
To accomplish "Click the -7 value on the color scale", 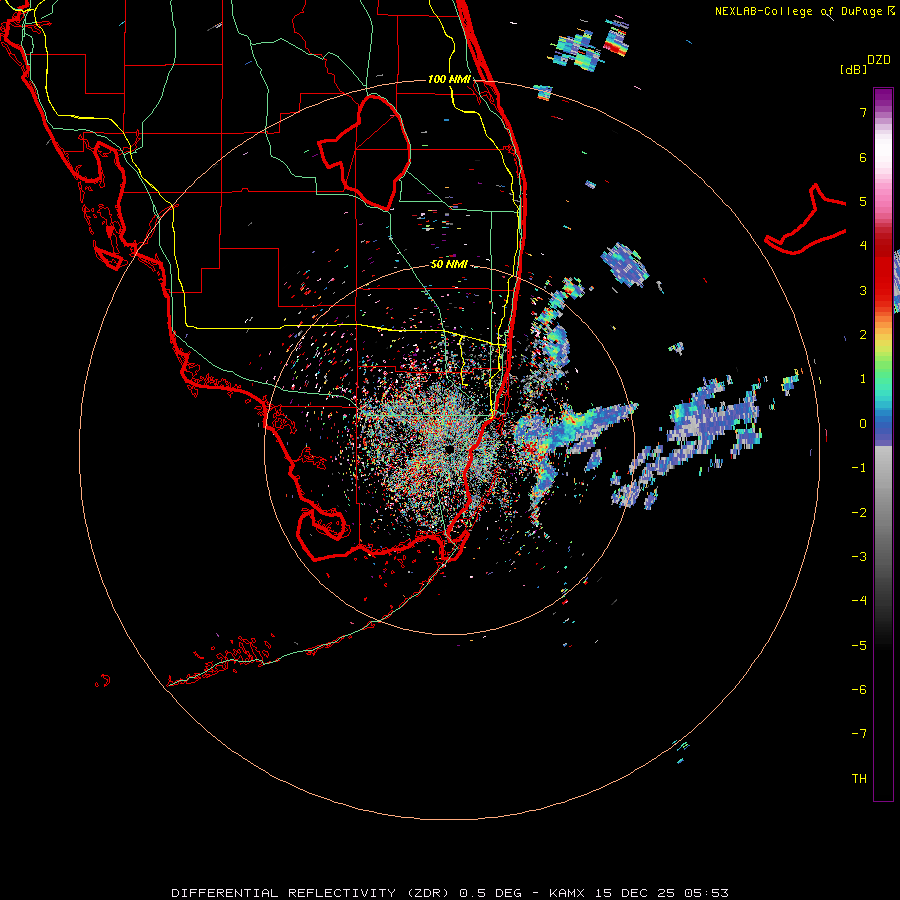I will (x=859, y=734).
